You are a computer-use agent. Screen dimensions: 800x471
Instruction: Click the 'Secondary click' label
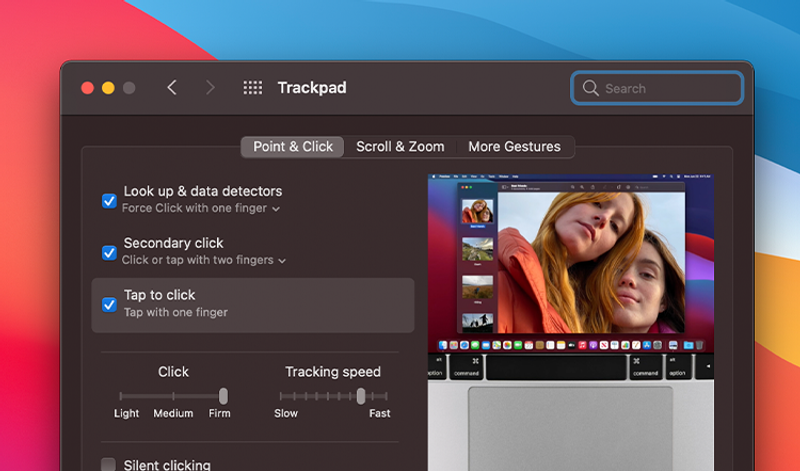[173, 243]
